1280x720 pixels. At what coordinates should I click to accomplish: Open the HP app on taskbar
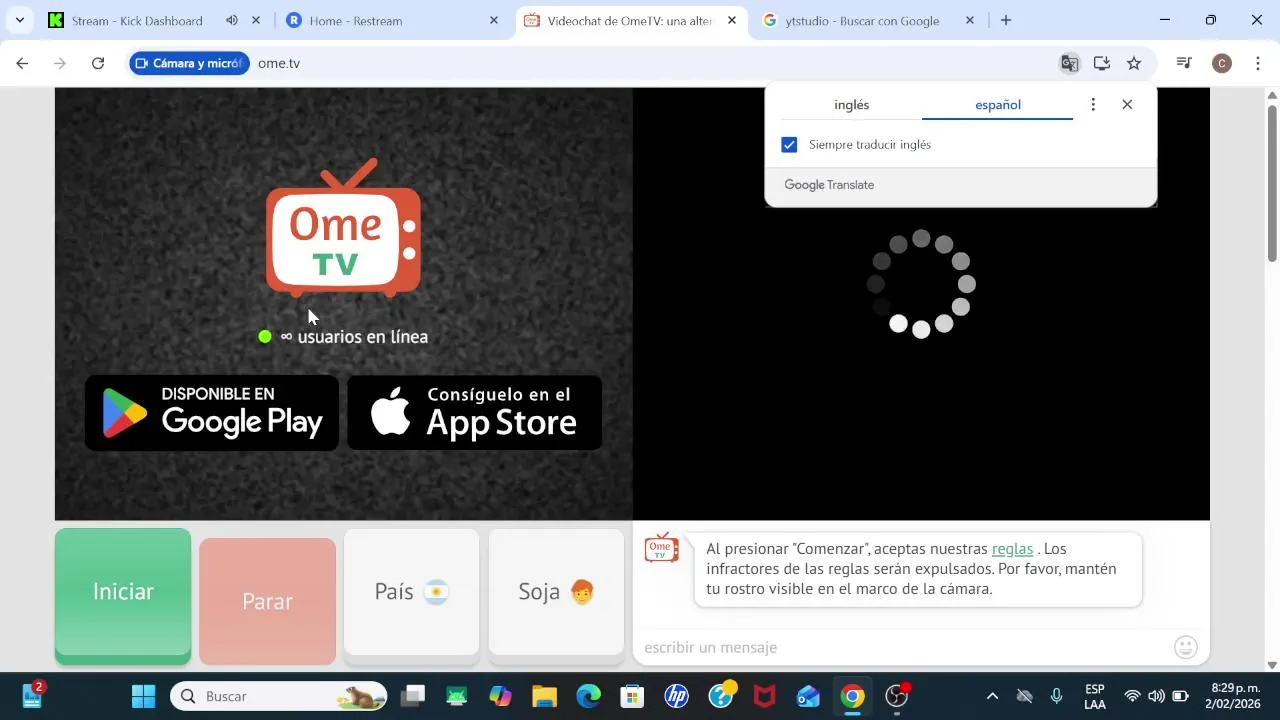677,696
